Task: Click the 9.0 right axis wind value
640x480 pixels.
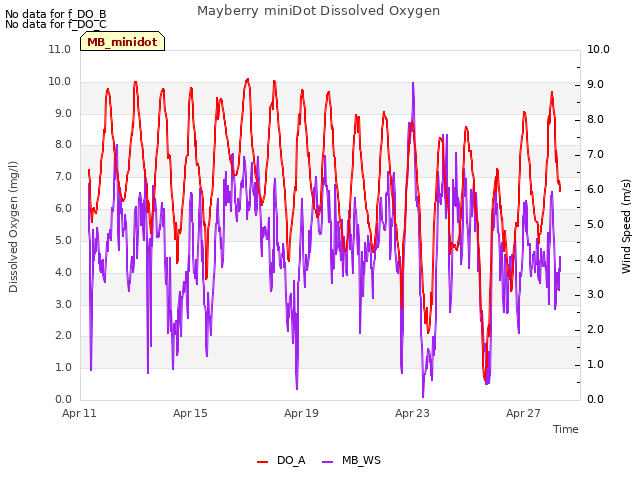Action: point(595,84)
